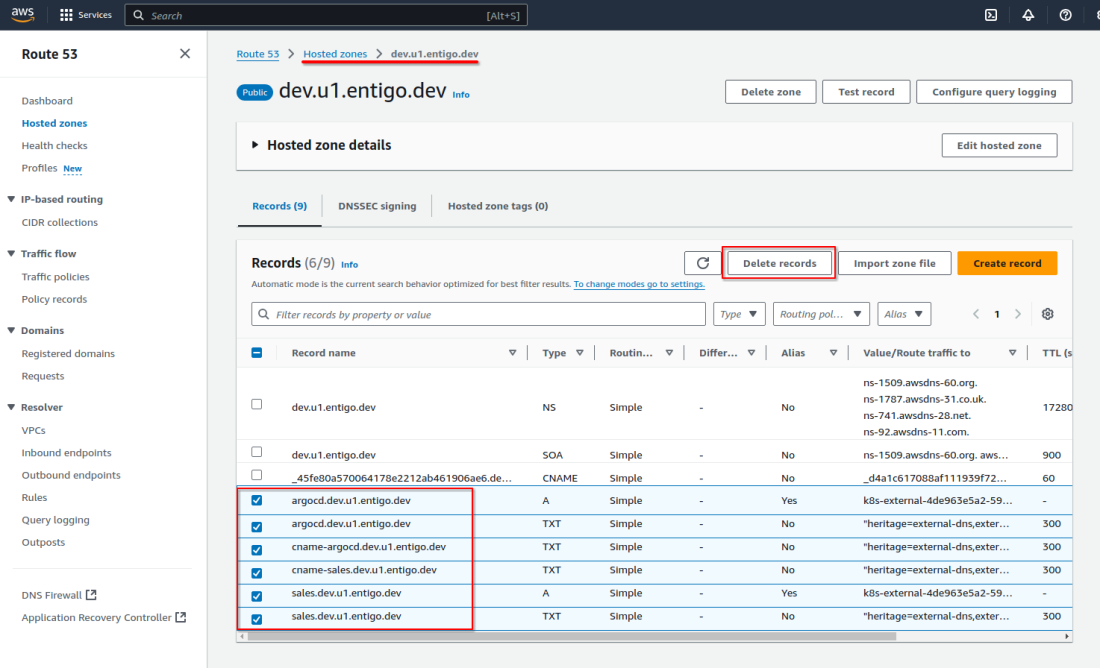This screenshot has width=1100, height=668.
Task: Click Info link beside zone name
Action: pos(461,95)
